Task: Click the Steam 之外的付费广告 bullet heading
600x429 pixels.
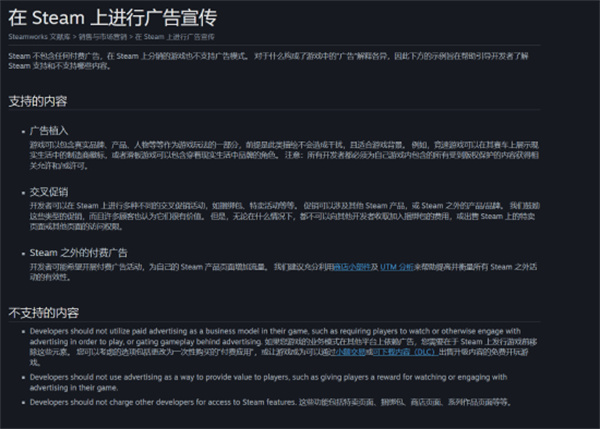Action: [78, 253]
